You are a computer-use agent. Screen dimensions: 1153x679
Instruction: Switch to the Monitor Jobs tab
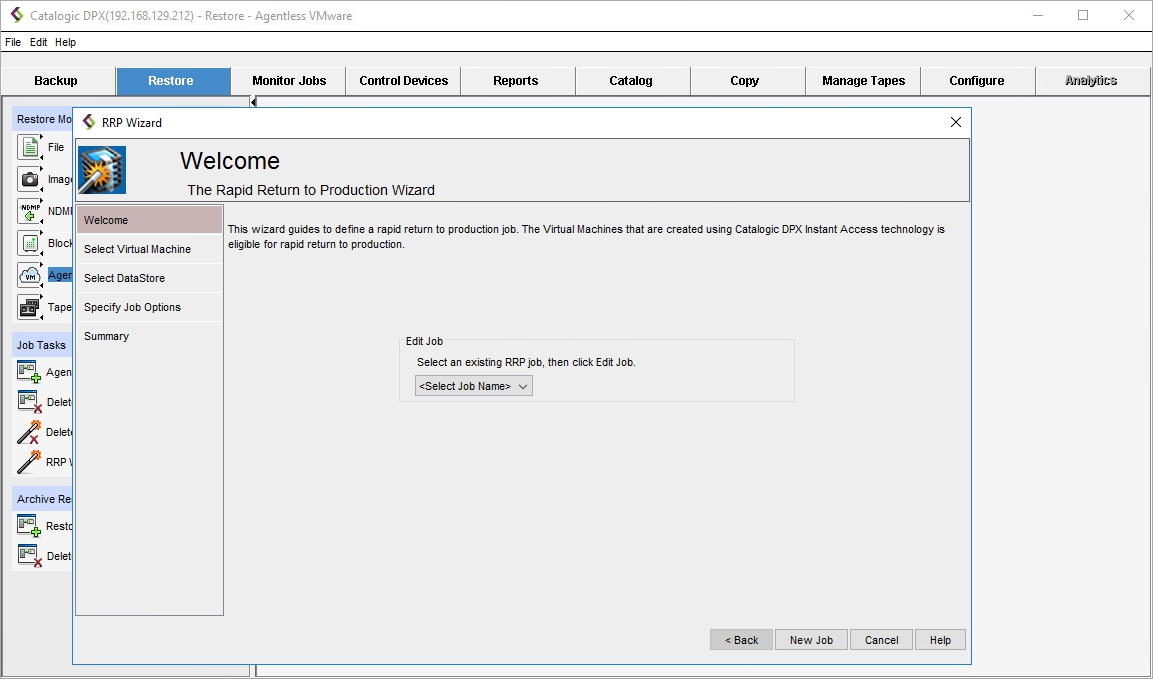[x=289, y=81]
